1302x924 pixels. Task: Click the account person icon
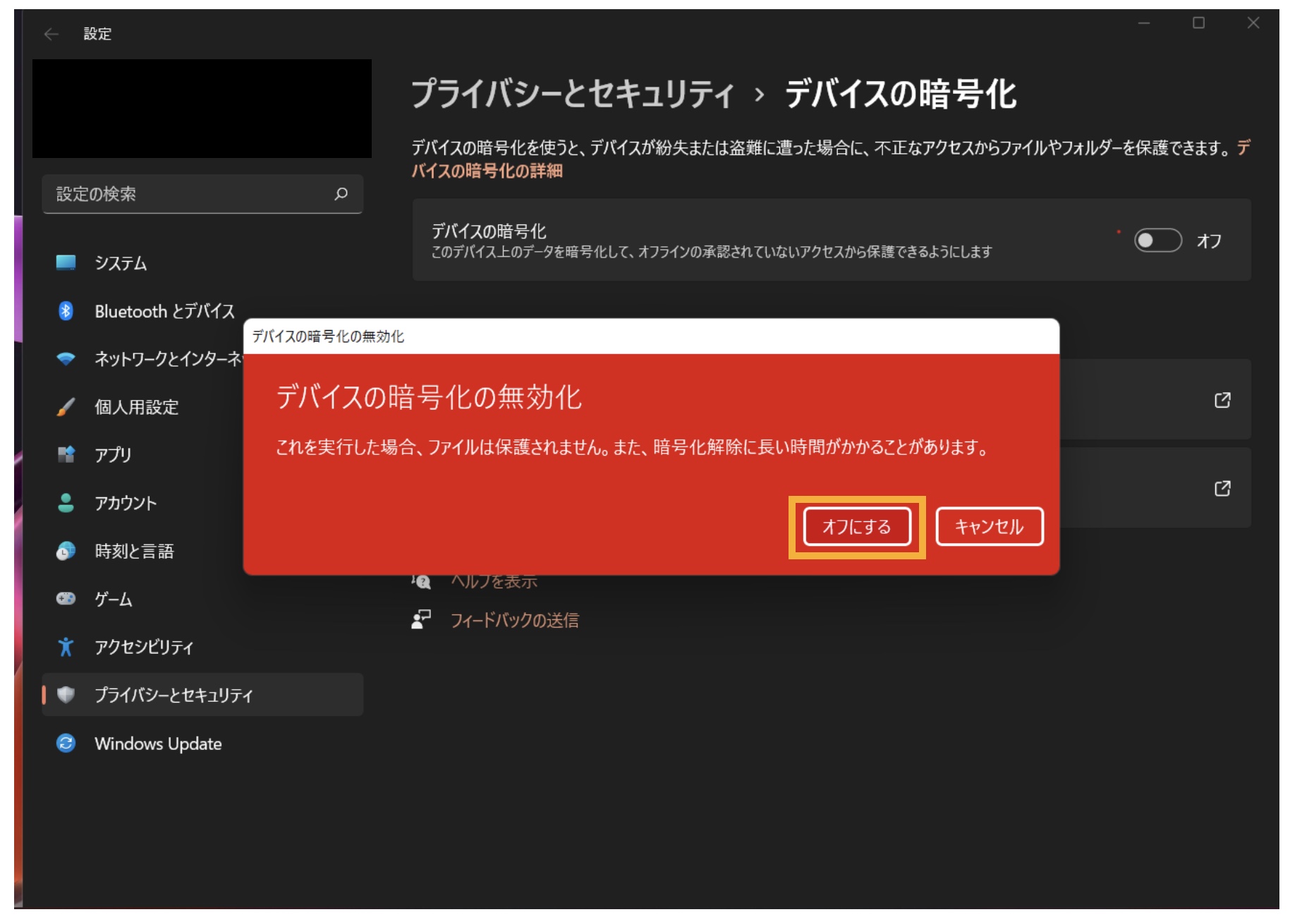coord(66,503)
